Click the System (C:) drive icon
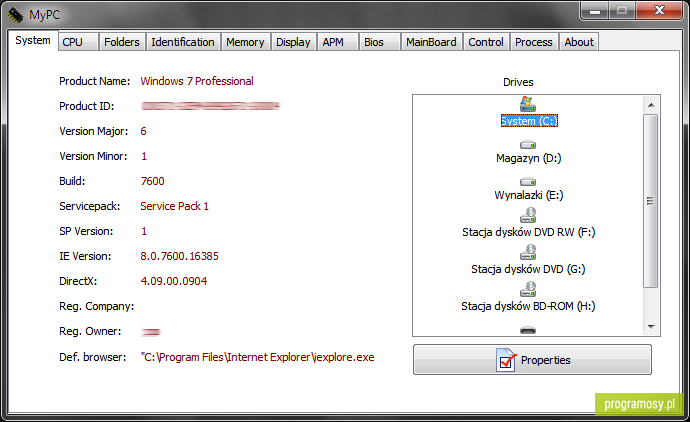Screen dimensions: 690x422 [x=528, y=104]
